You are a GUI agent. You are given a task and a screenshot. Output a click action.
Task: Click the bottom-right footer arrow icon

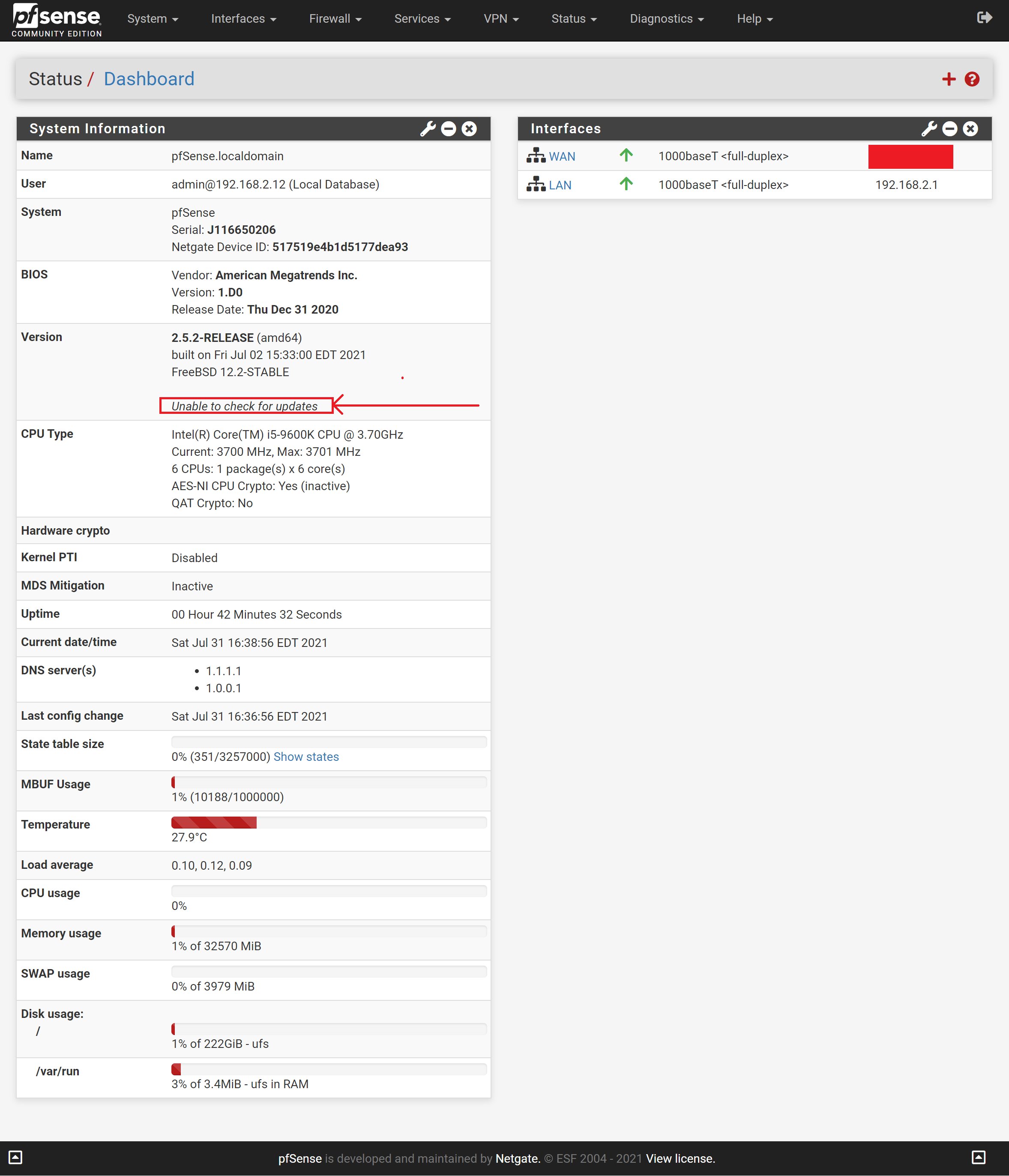978,1157
